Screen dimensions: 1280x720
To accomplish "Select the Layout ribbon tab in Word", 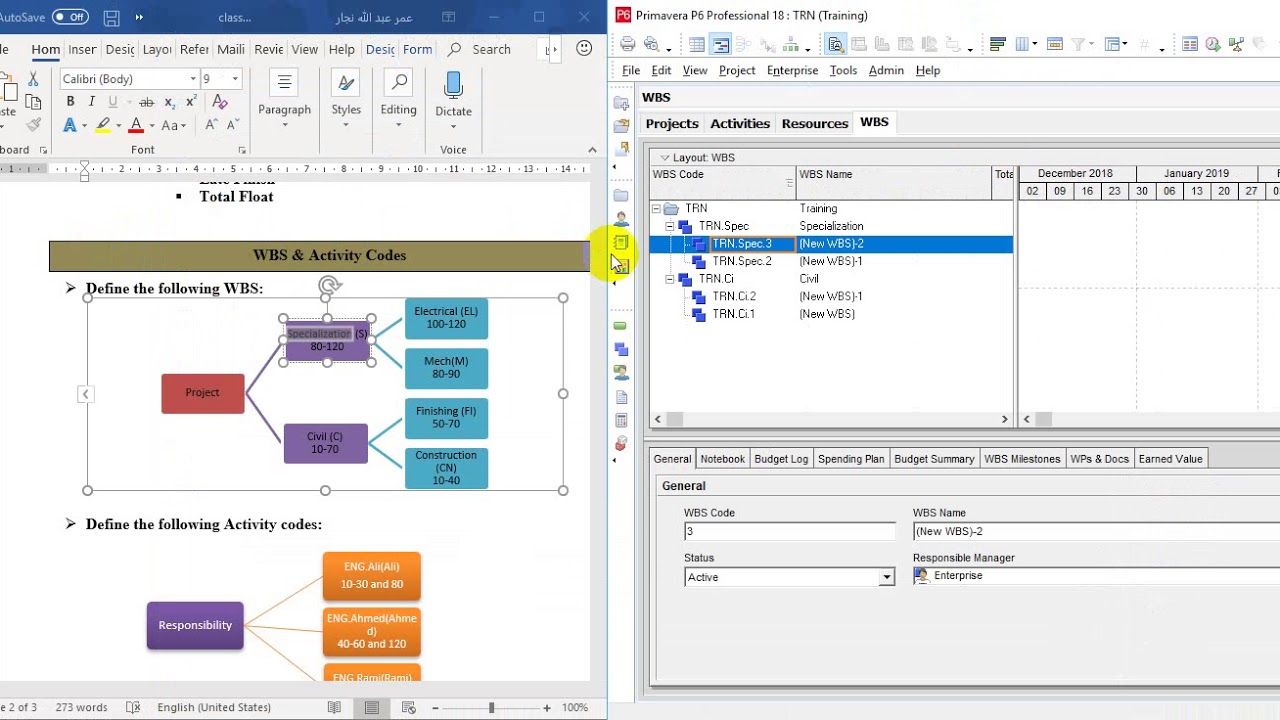I will tap(157, 49).
